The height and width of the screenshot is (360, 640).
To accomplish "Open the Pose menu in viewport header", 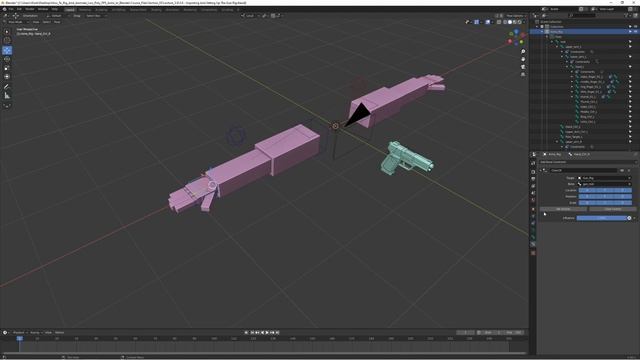I will (x=57, y=22).
